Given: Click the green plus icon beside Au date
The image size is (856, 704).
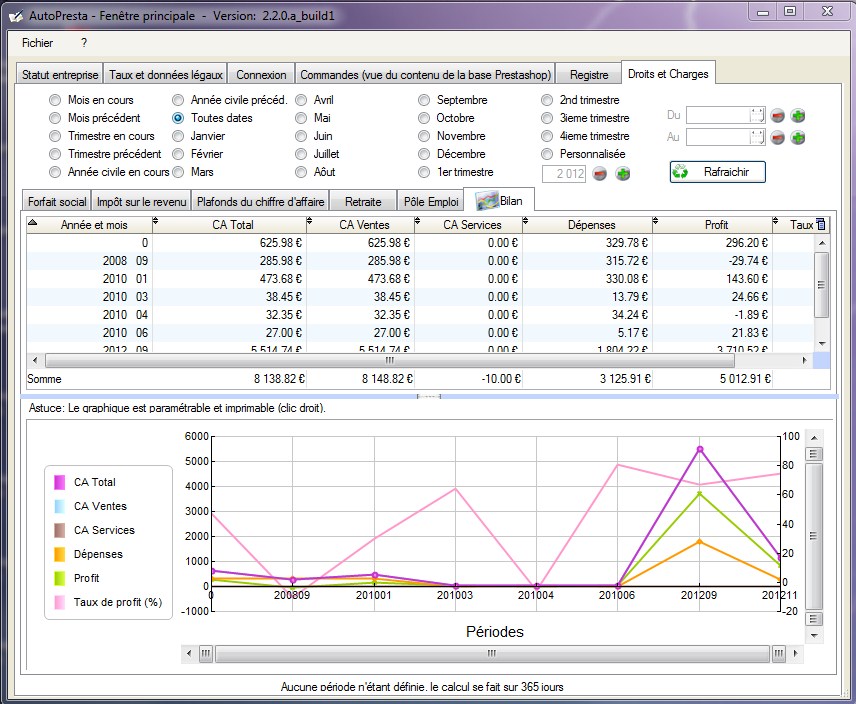Looking at the screenshot, I should pyautogui.click(x=798, y=138).
